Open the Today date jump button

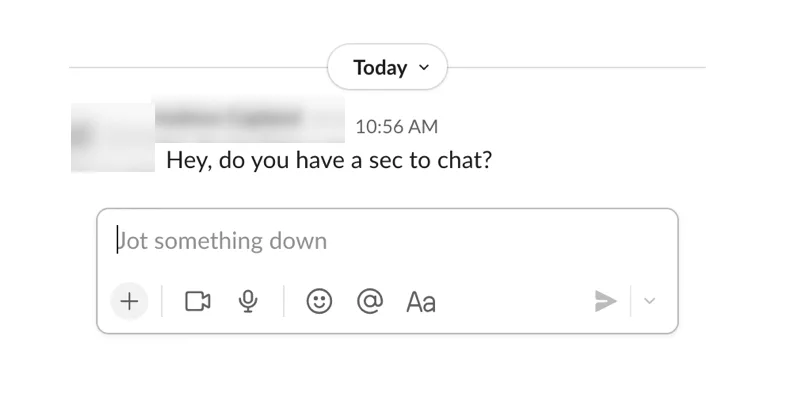(387, 67)
